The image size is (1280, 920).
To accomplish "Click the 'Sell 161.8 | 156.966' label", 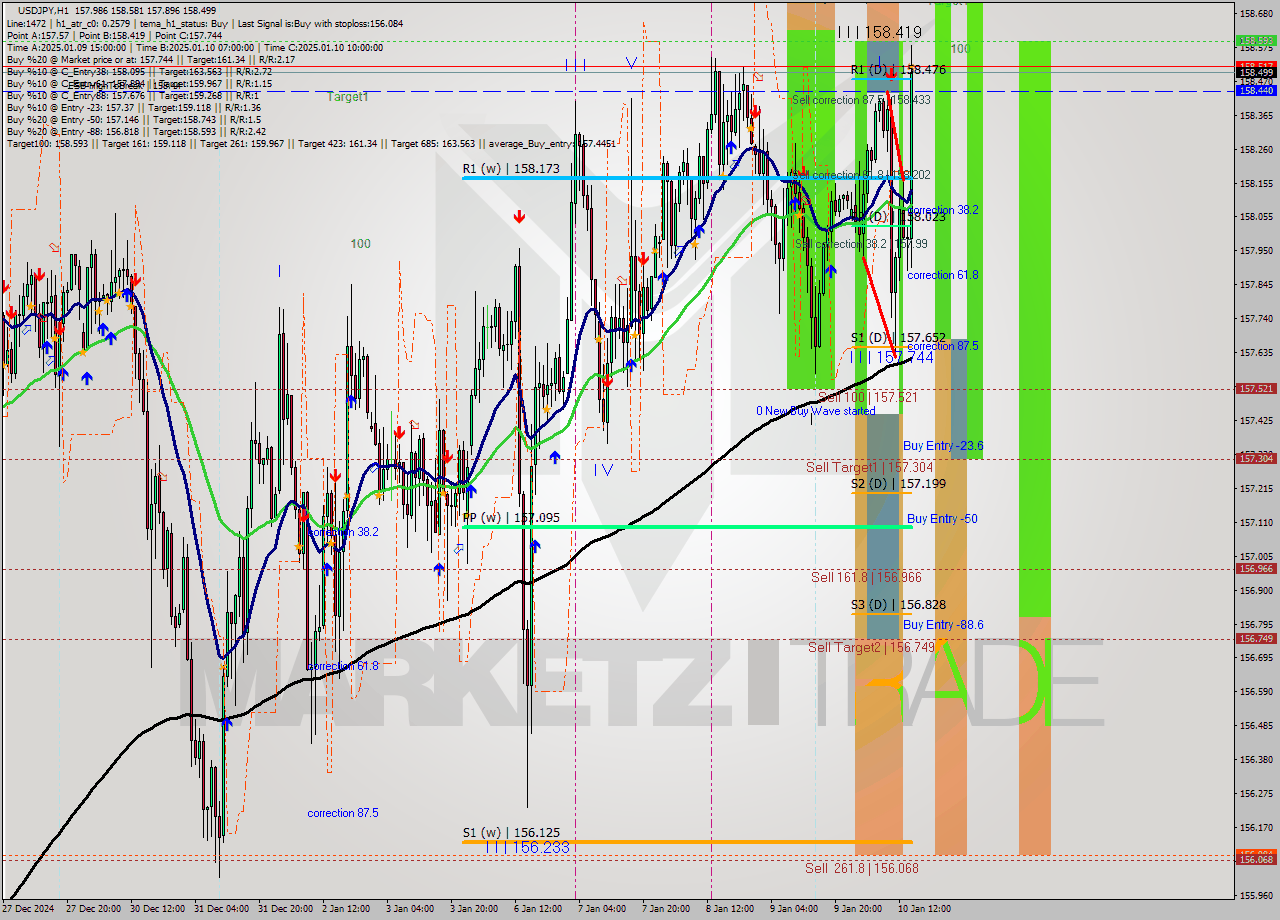I will [x=866, y=577].
